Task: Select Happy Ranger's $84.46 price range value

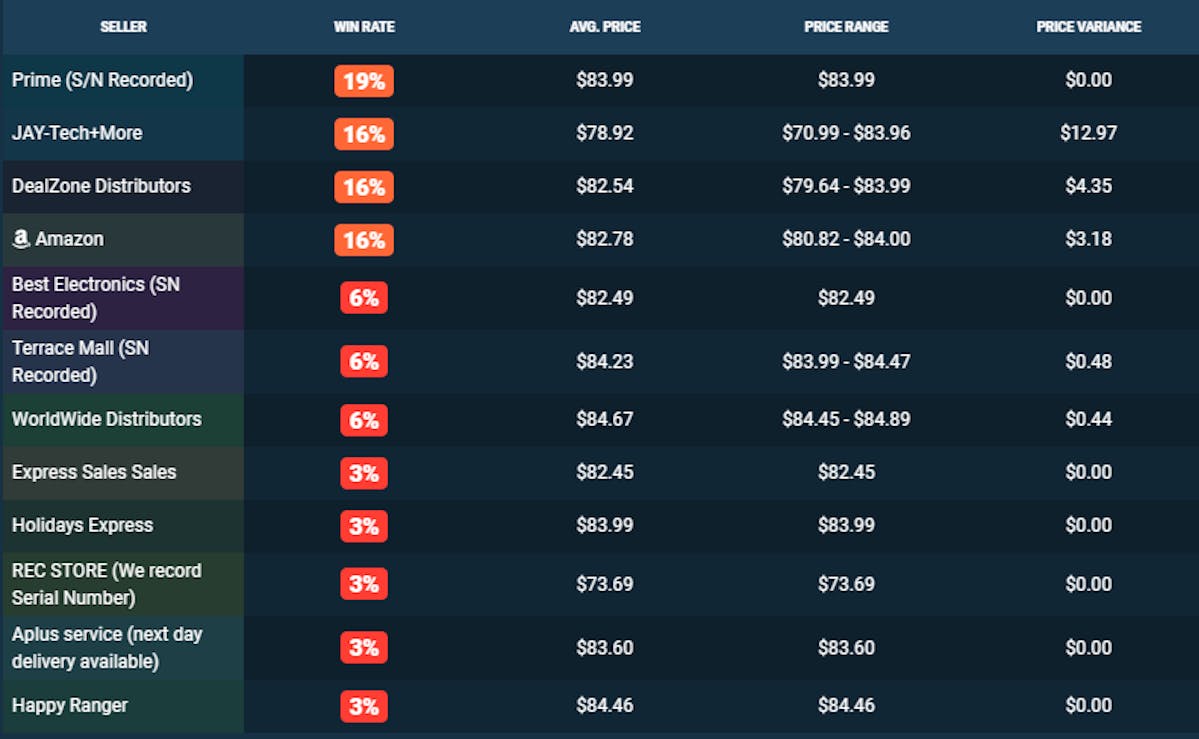Action: click(x=846, y=705)
